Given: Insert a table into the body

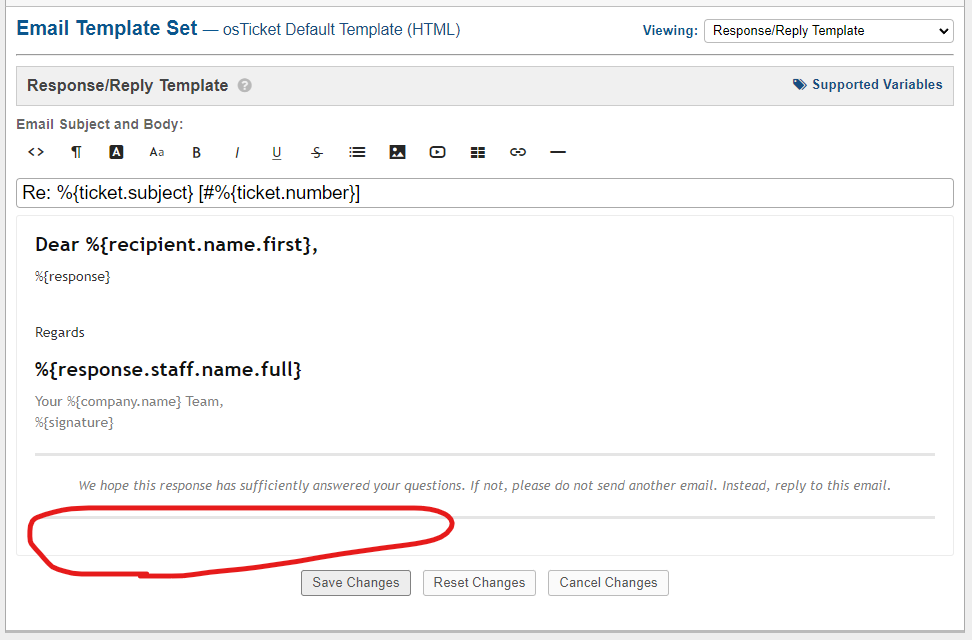Looking at the screenshot, I should point(478,152).
